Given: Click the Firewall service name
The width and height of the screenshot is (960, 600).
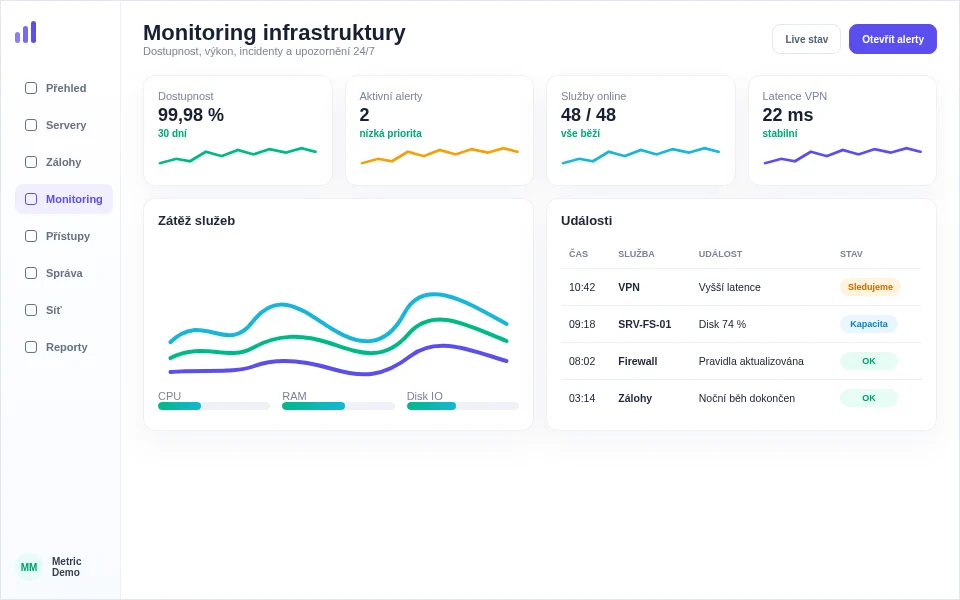Looking at the screenshot, I should [x=637, y=361].
